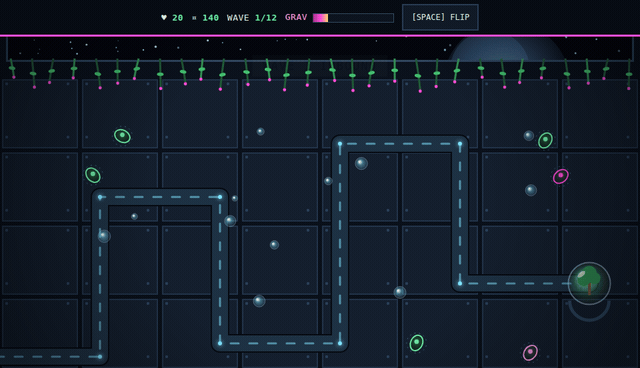Select the green ring pod directly above the path's first upper corner

point(93,175)
